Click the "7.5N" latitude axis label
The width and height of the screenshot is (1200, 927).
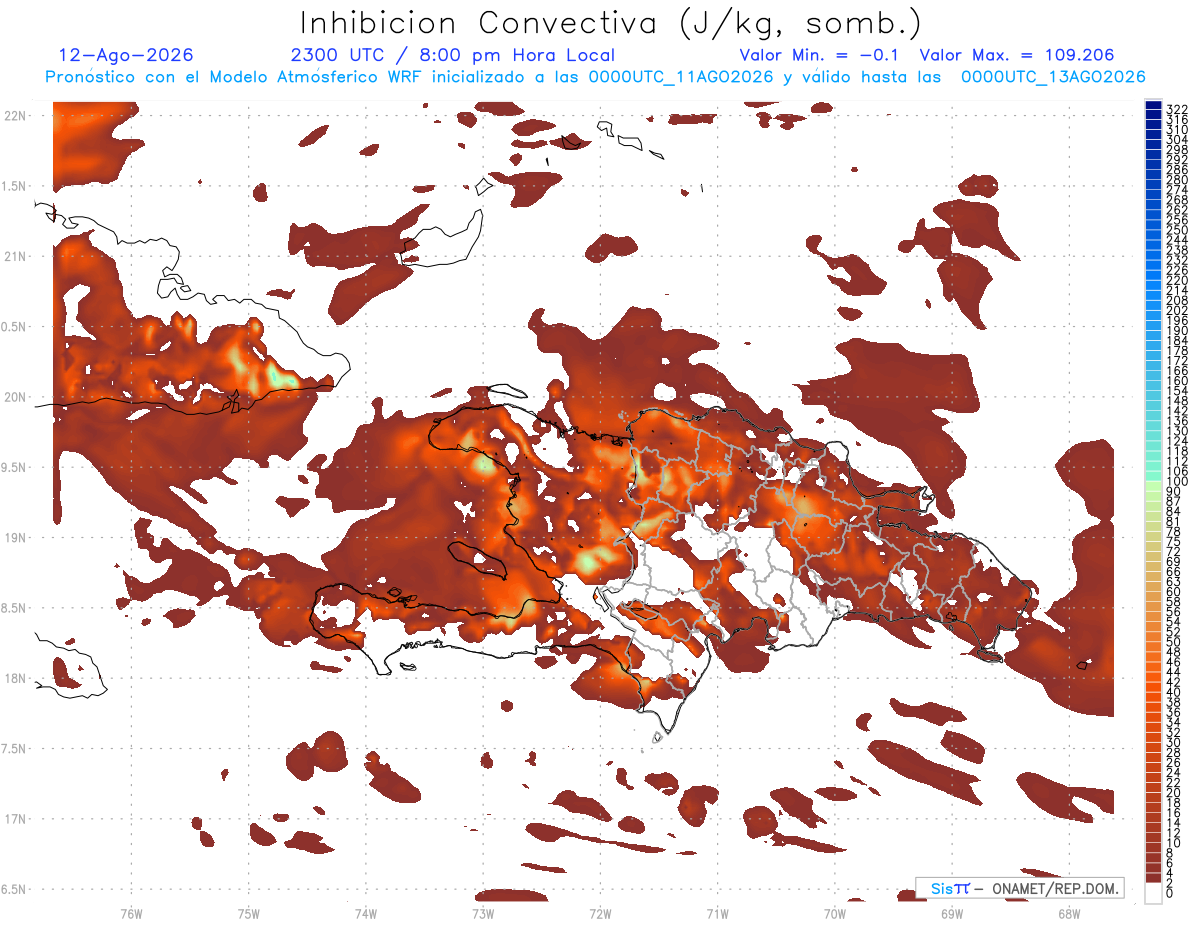tap(14, 748)
